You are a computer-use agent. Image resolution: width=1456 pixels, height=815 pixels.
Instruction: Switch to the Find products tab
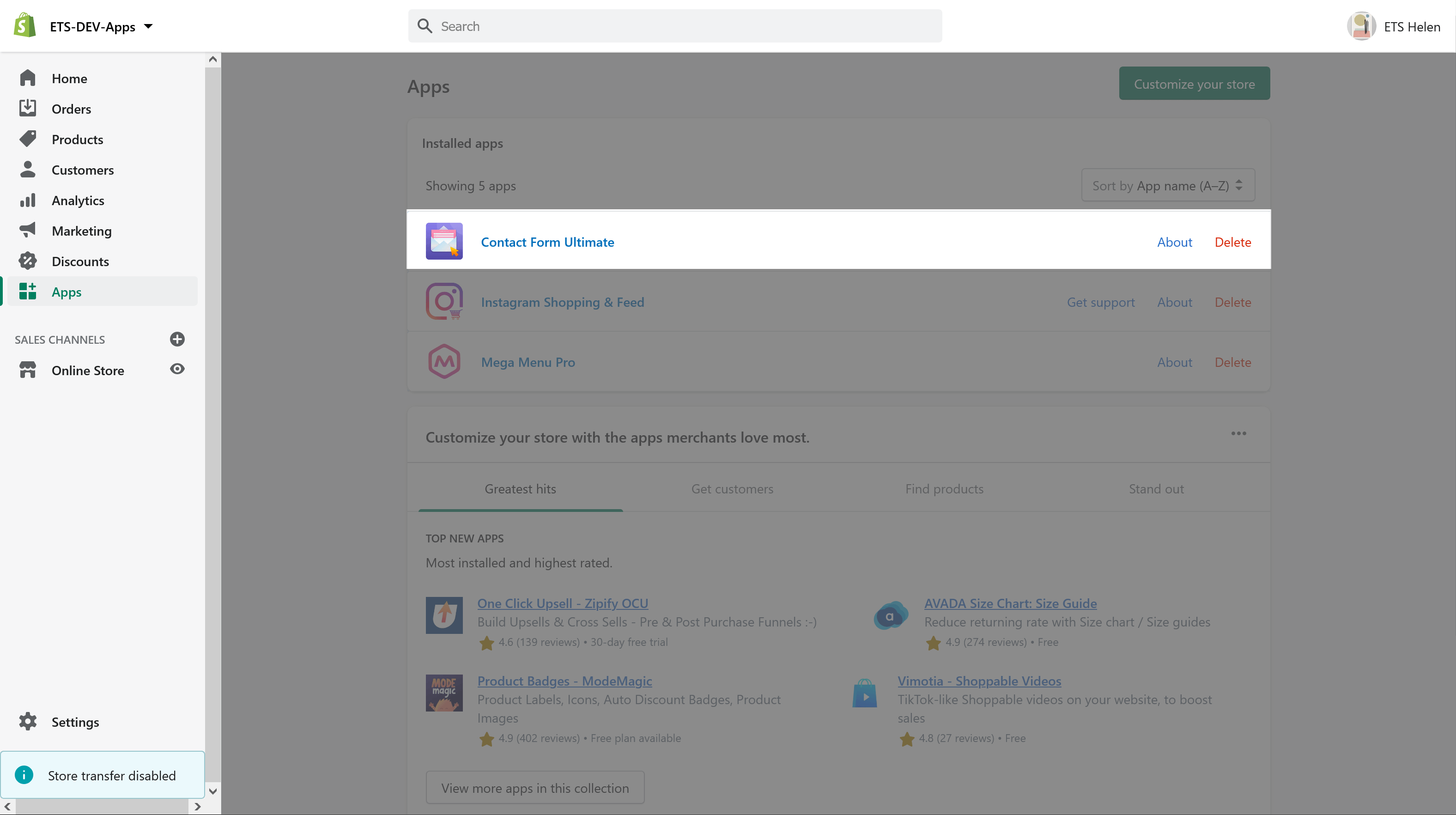click(x=944, y=488)
